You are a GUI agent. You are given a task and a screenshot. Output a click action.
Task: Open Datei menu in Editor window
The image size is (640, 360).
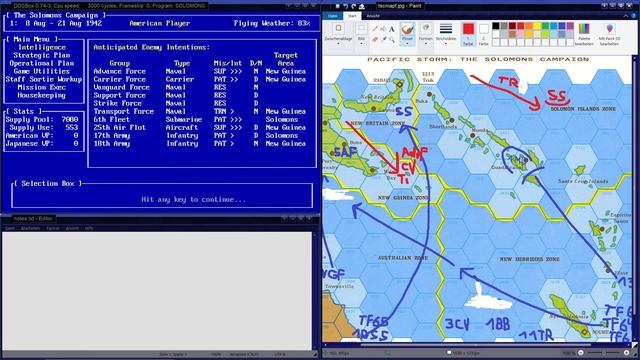(10, 228)
